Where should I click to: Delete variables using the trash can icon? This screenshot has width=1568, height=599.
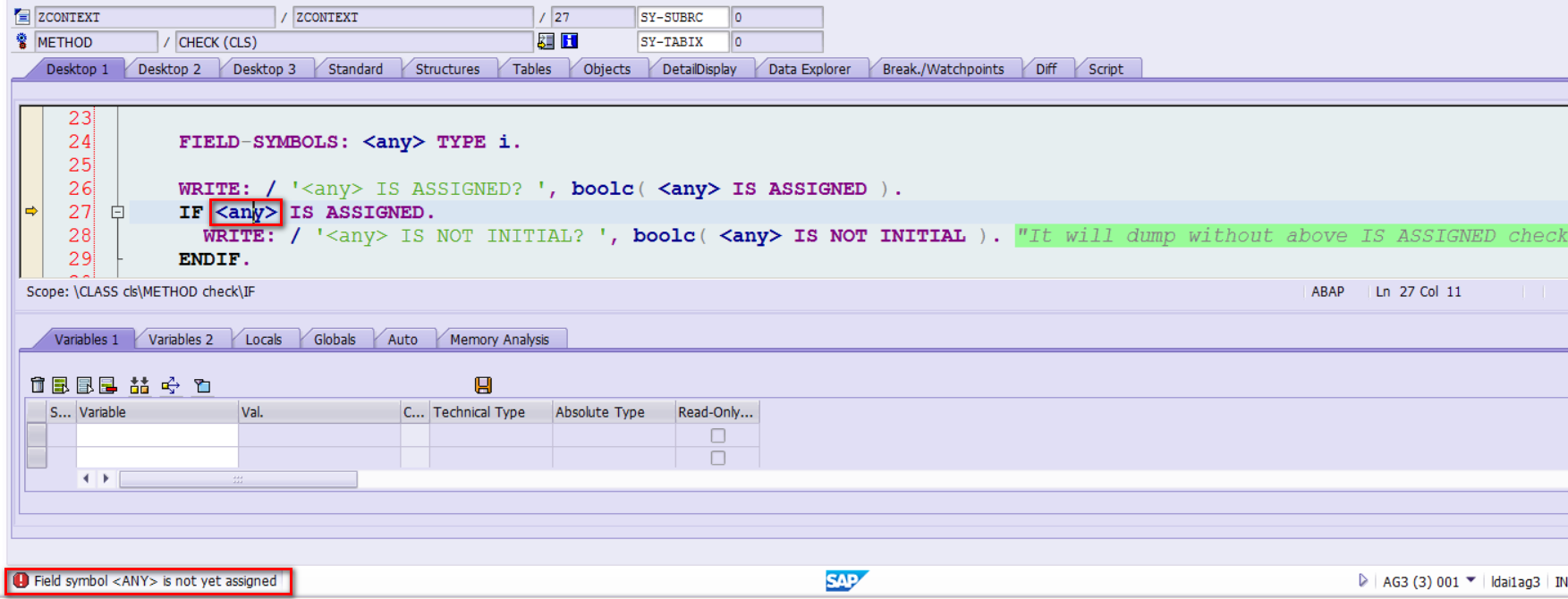point(38,385)
